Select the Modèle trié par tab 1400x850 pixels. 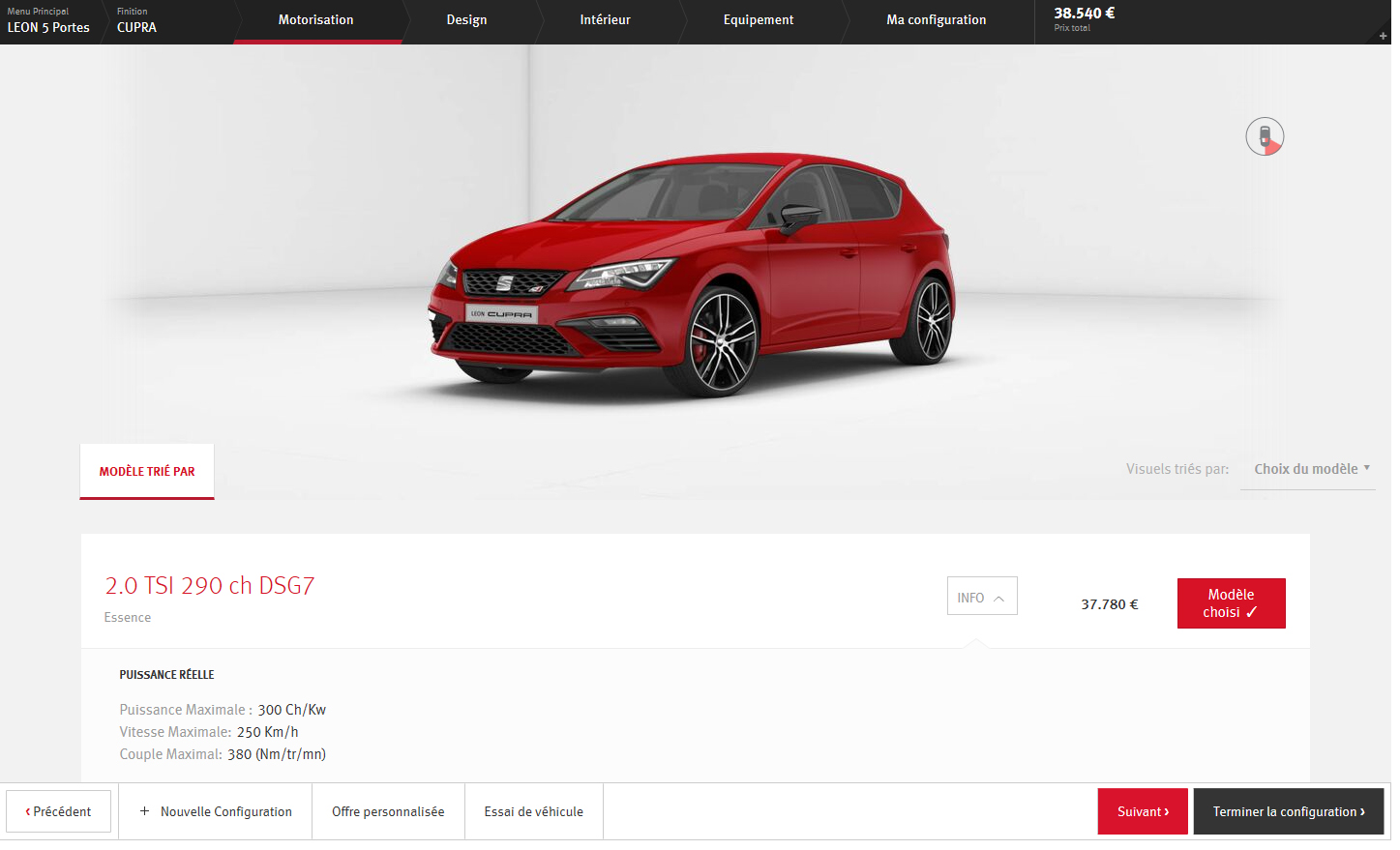(147, 471)
